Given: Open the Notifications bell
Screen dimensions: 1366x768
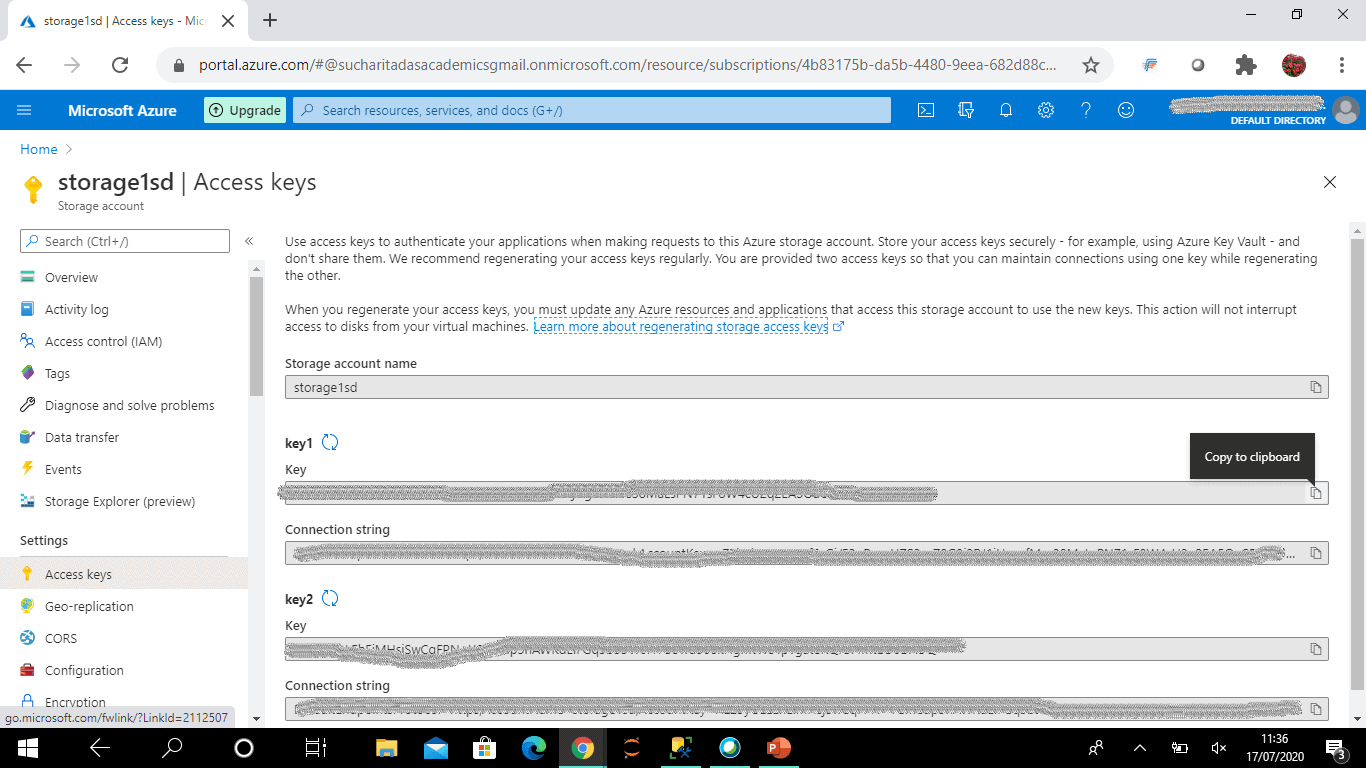Looking at the screenshot, I should point(1006,110).
